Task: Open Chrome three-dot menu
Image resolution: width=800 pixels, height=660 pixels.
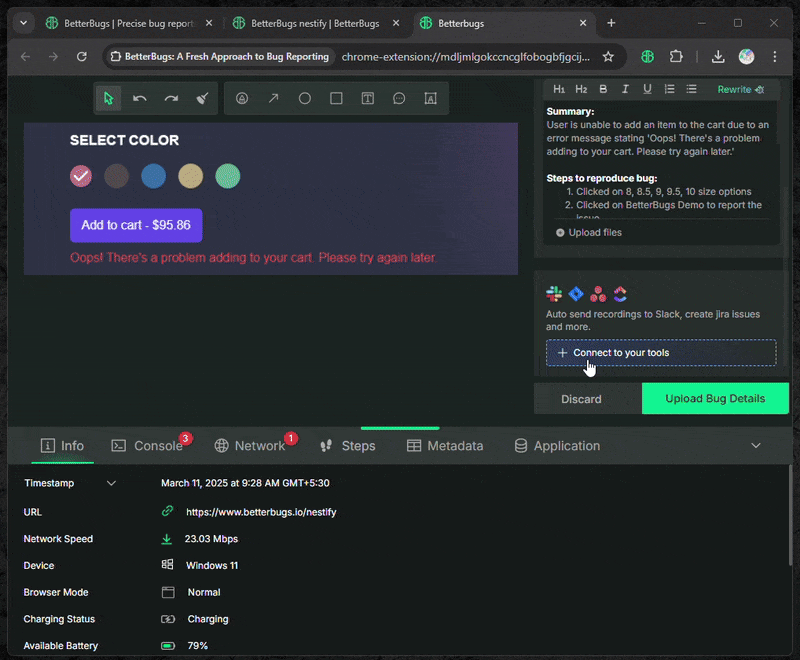Action: click(x=774, y=57)
